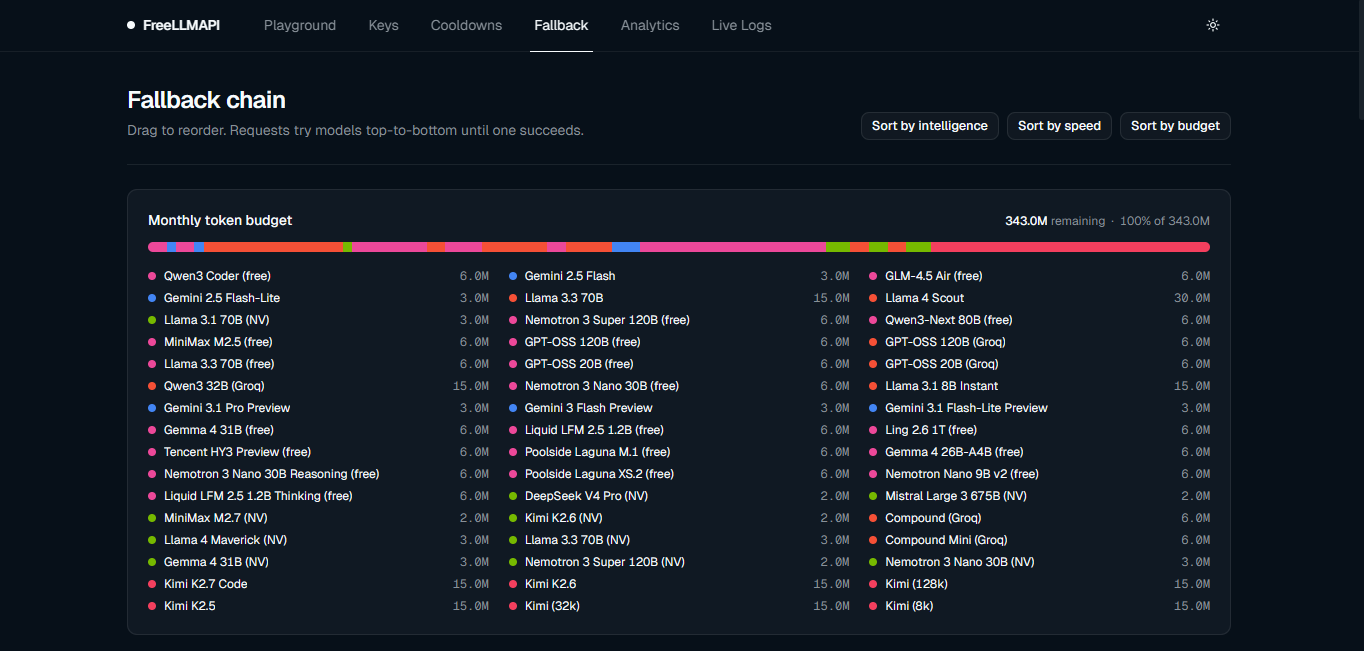Click the Qwen3 32B (Groq) label
Viewport: 1364px width, 651px height.
coord(214,386)
